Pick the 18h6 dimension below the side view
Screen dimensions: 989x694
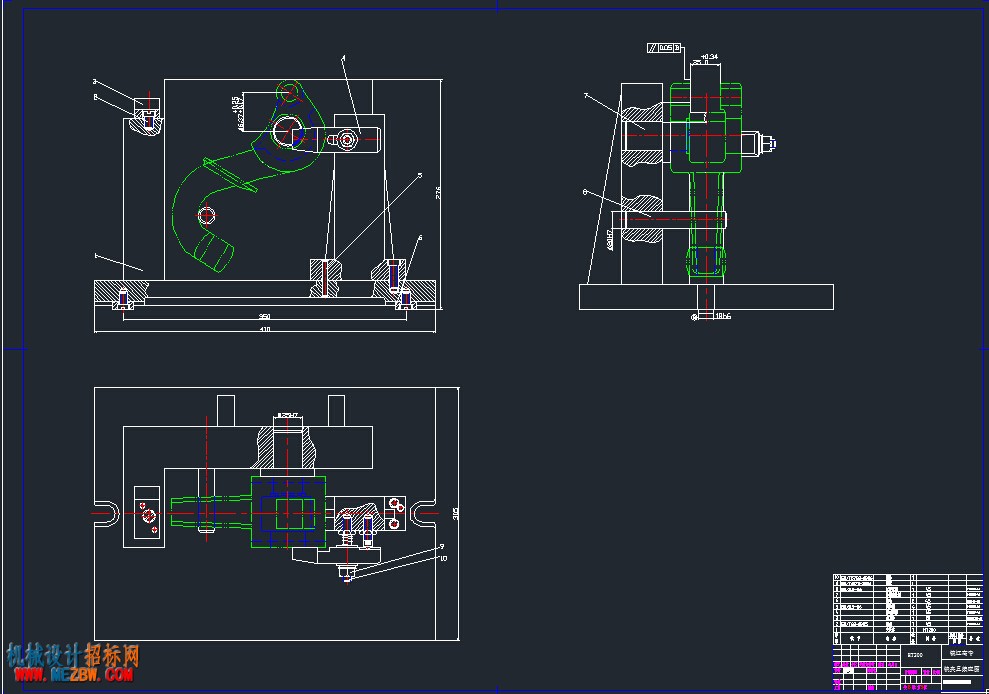723,316
